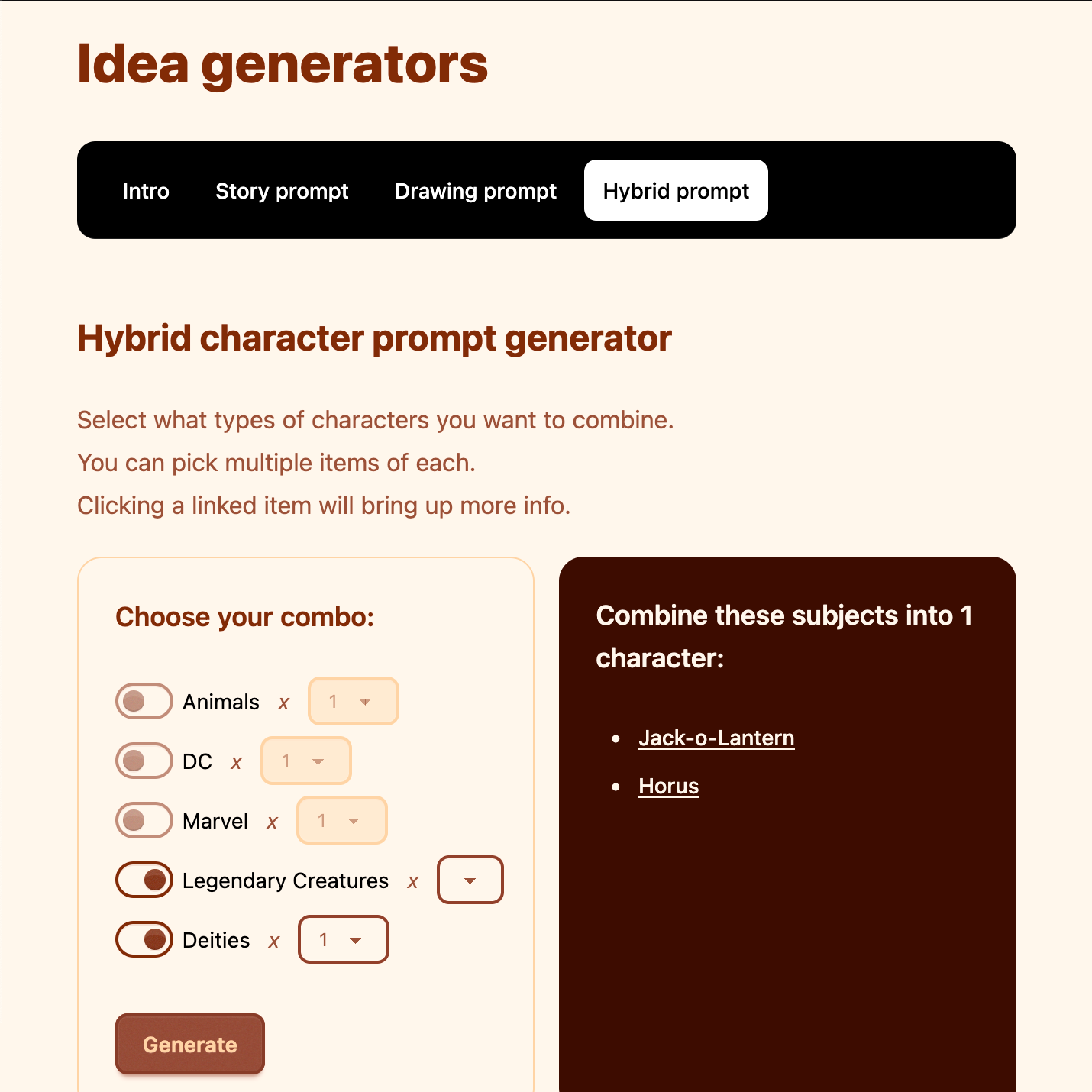Image resolution: width=1092 pixels, height=1092 pixels.
Task: Open the Jack-o-Lantern link
Action: pyautogui.click(x=716, y=738)
